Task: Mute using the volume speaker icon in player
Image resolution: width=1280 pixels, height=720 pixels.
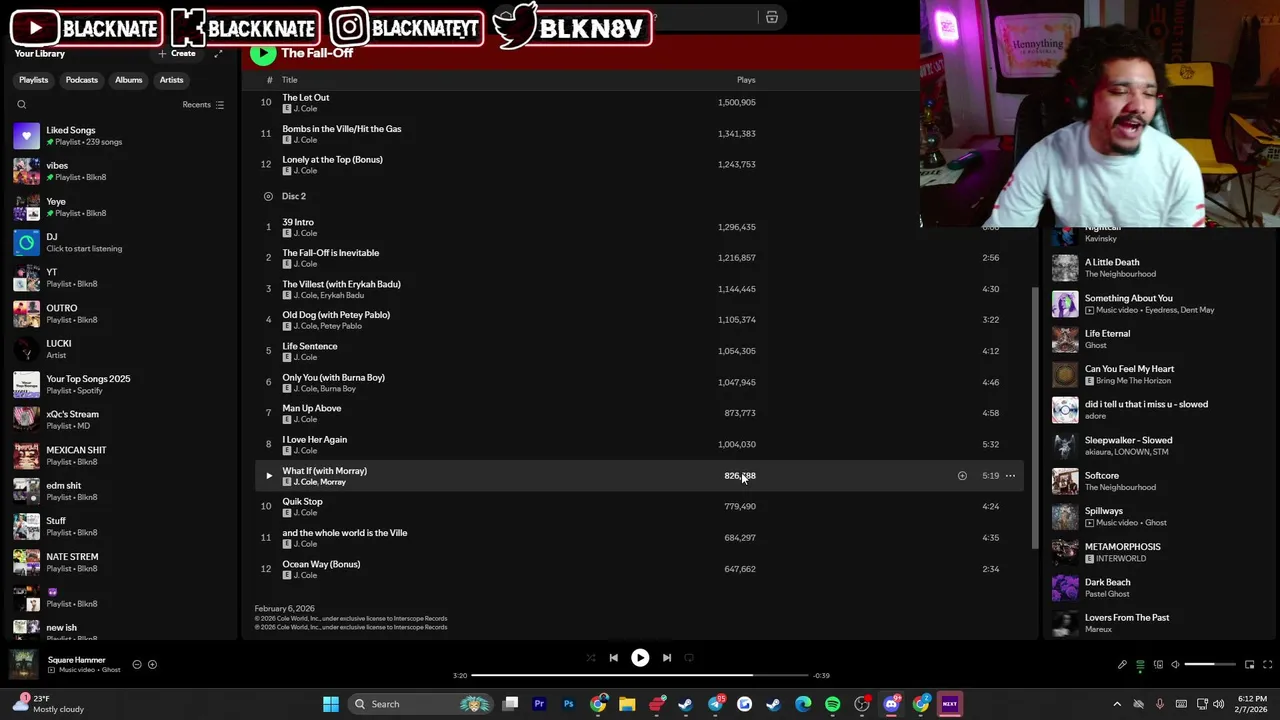Action: 1176,664
